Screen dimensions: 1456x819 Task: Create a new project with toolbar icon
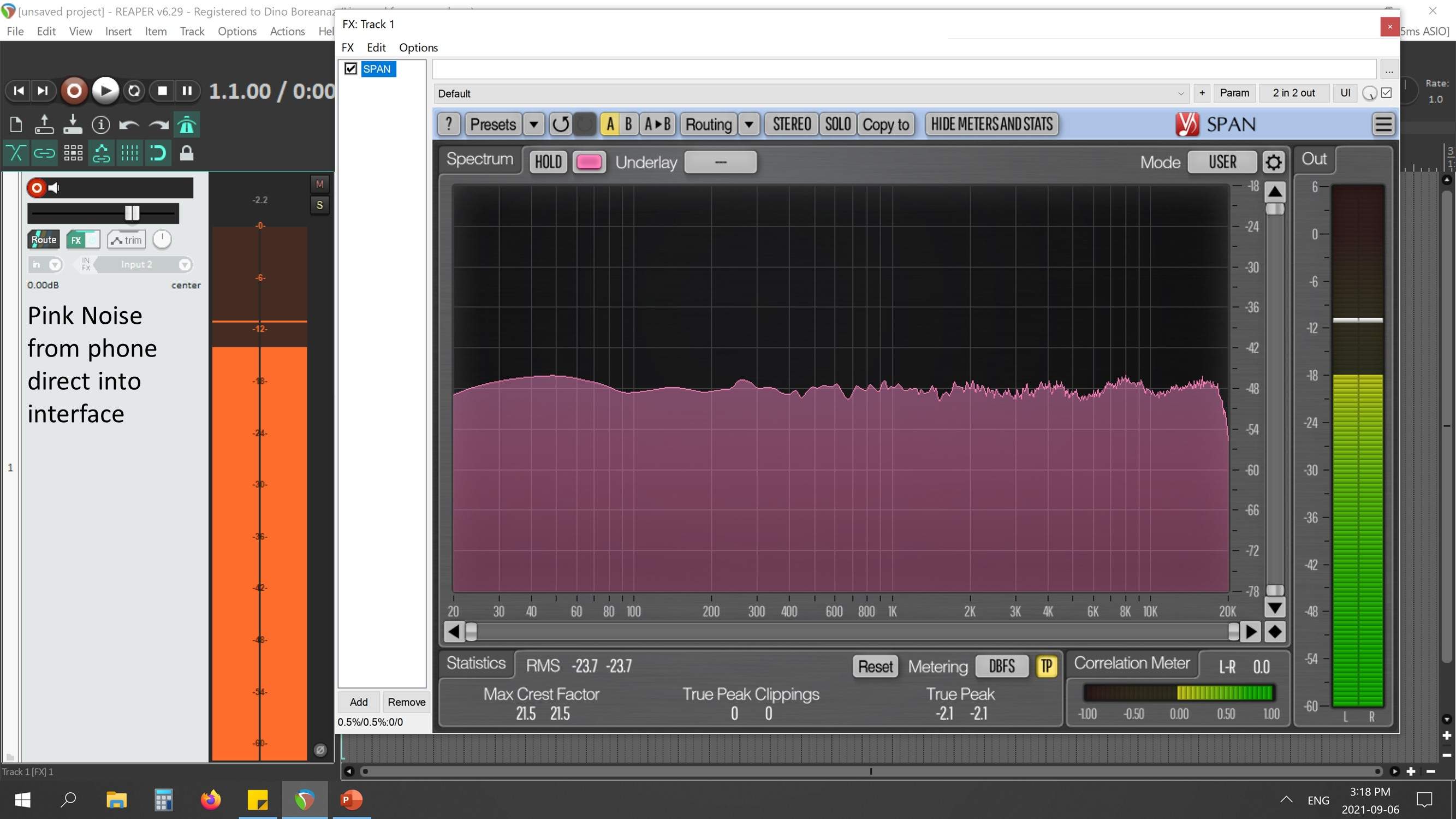tap(16, 124)
